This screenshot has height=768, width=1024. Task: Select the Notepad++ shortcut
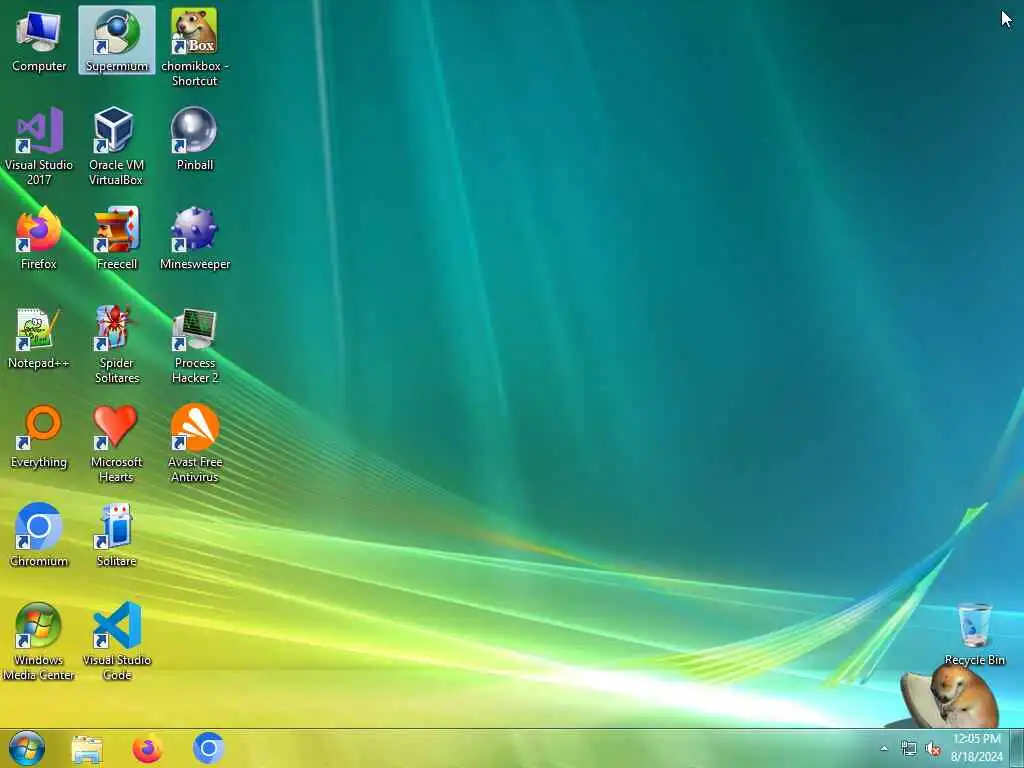point(39,338)
